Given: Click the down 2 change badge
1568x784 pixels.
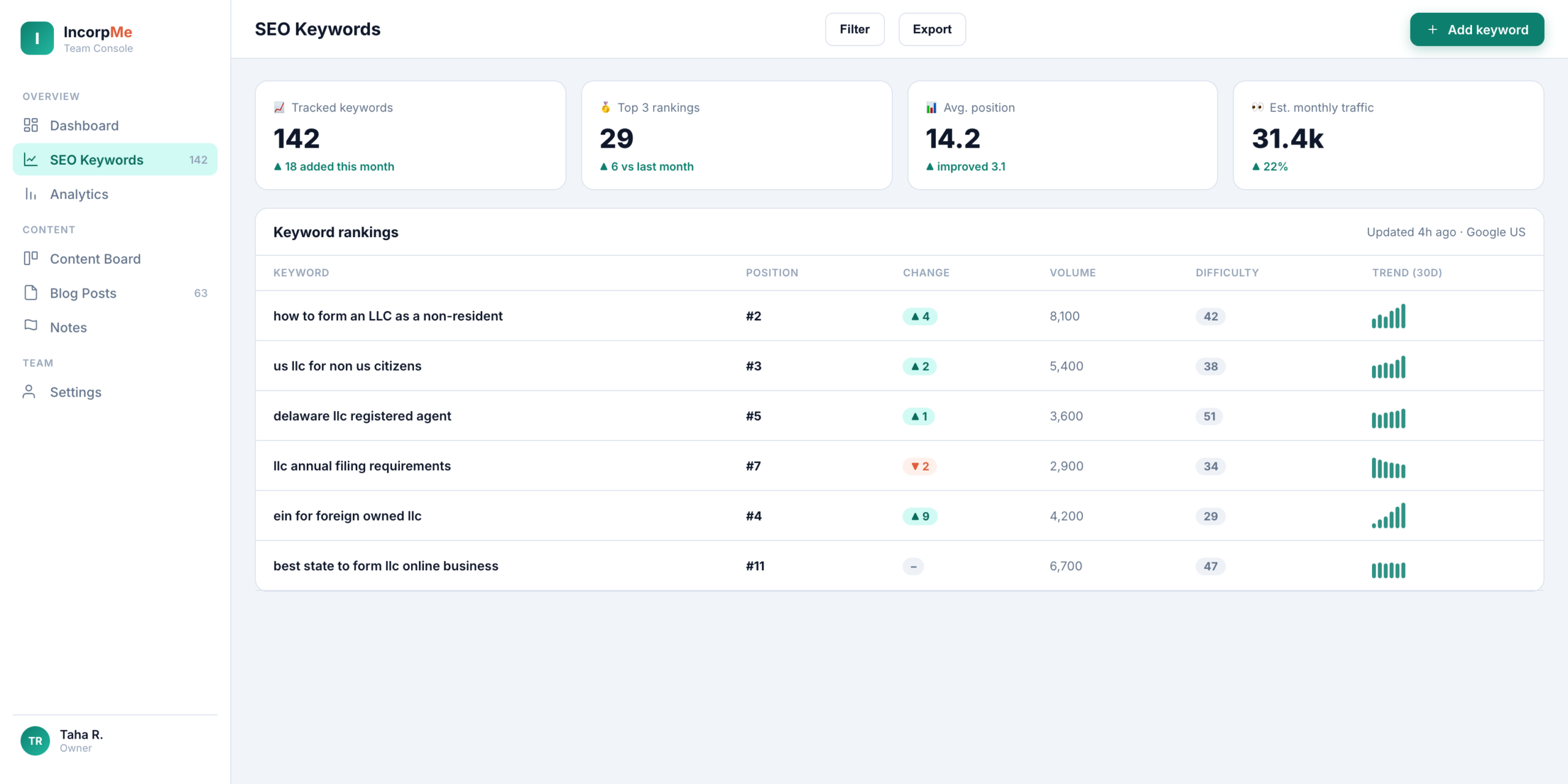Looking at the screenshot, I should [x=920, y=467].
